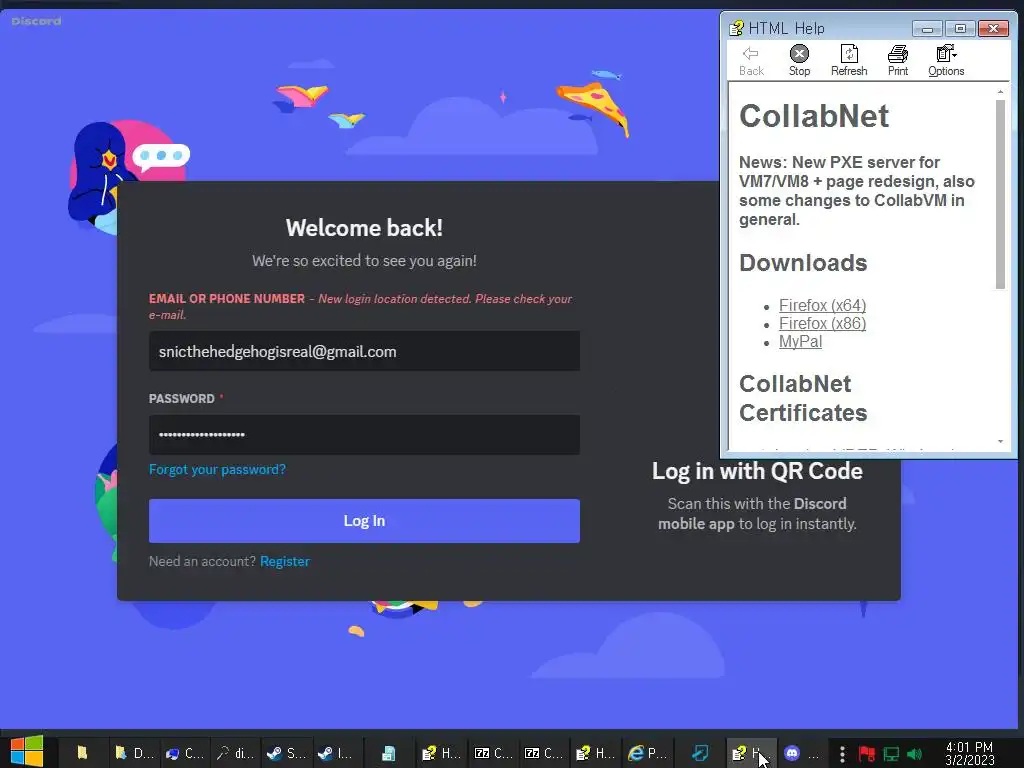Click the HTML Help title bar icon
This screenshot has width=1024, height=768.
point(736,28)
